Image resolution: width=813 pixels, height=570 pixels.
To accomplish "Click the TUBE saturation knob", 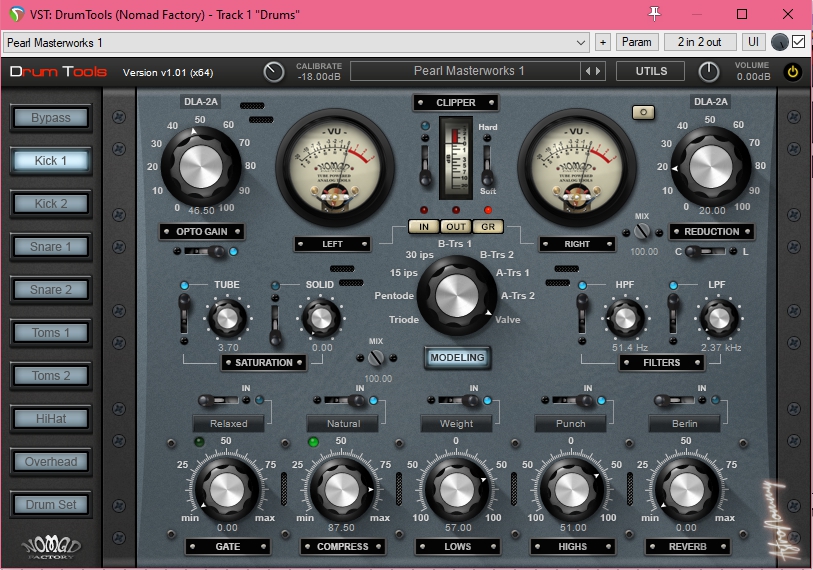I will 227,319.
